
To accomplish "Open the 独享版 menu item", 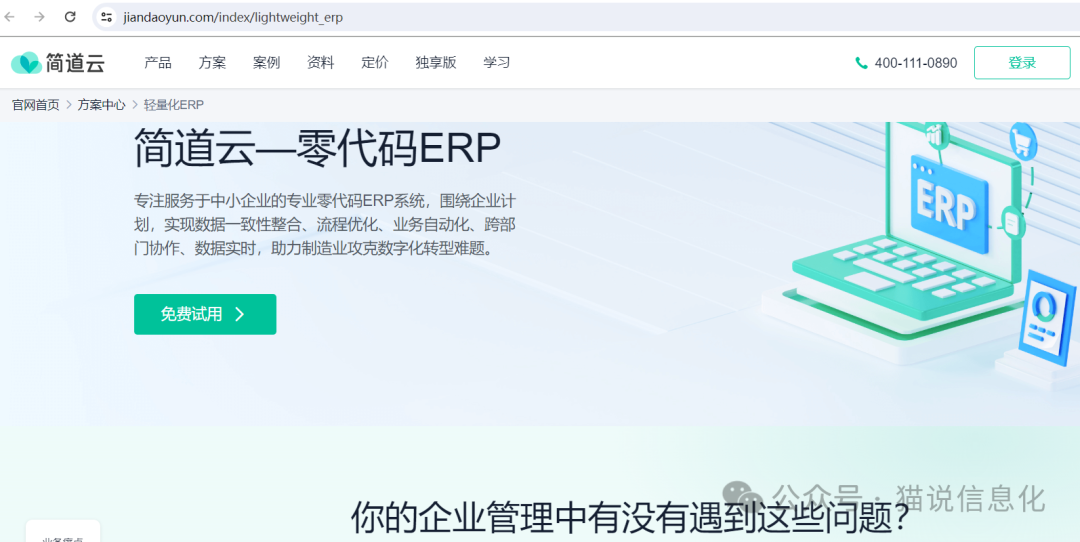I will click(436, 63).
